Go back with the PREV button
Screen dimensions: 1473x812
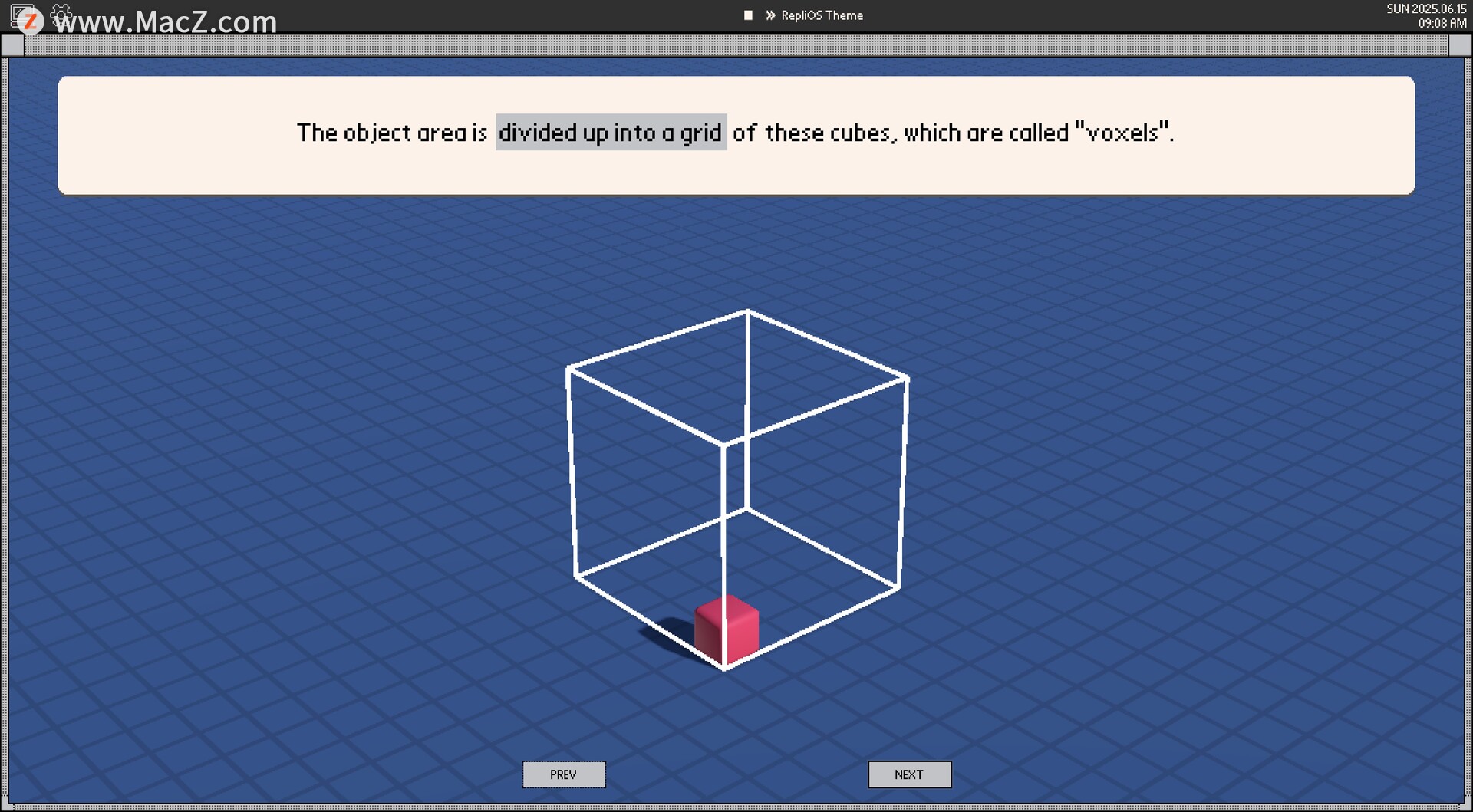(564, 774)
